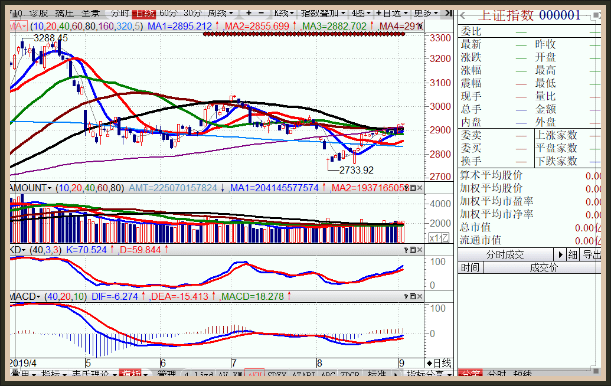Click the 下跌家数 label
Screen dimensions: 611x386
point(556,161)
